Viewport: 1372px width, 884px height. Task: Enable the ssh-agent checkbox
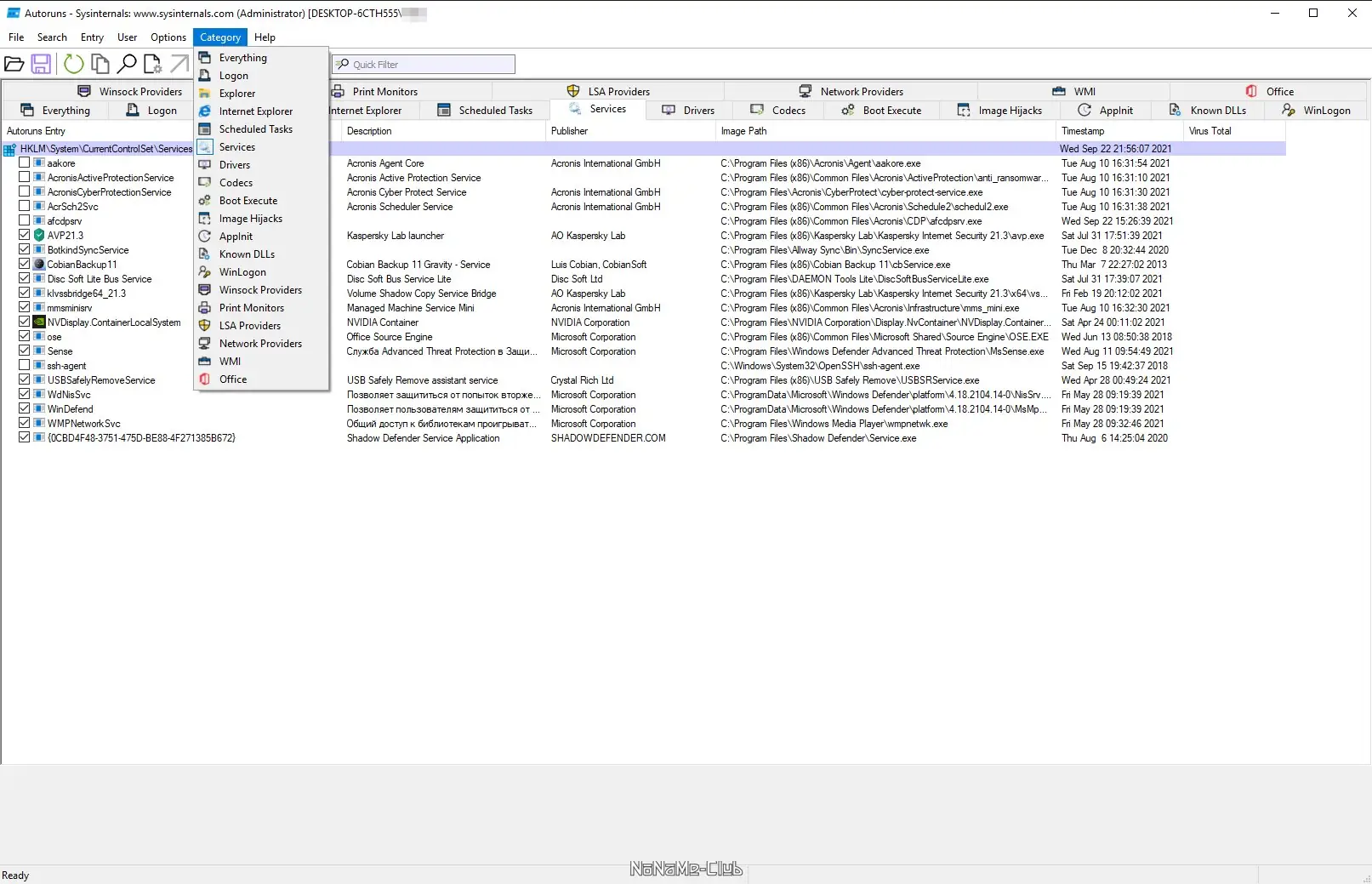[25, 365]
